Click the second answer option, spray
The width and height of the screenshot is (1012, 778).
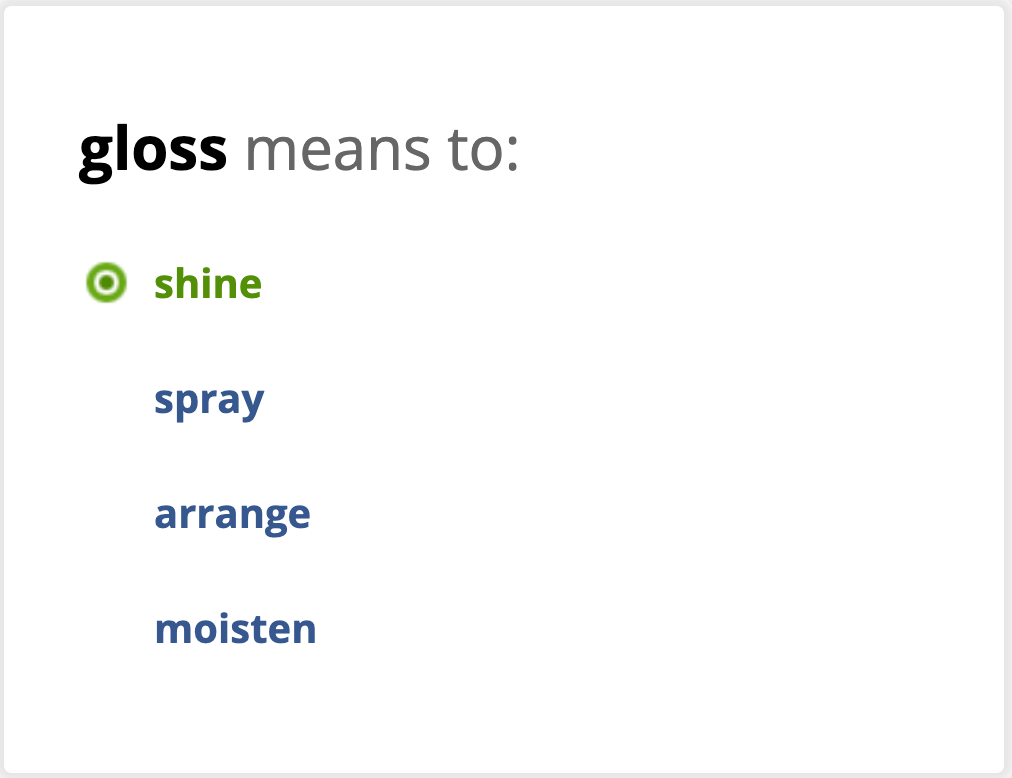pyautogui.click(x=209, y=401)
